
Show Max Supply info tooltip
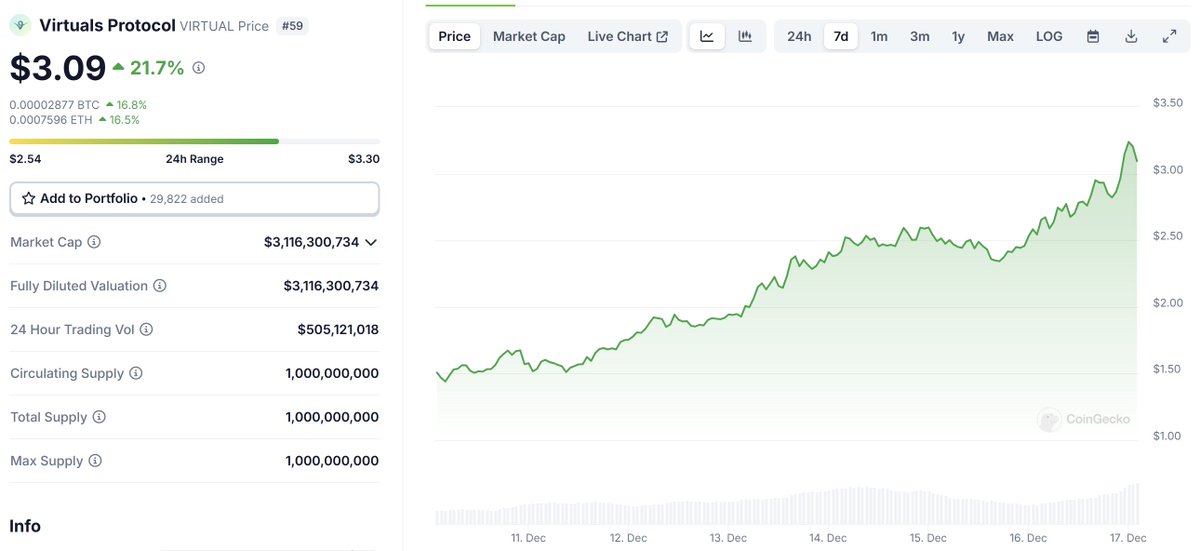[95, 461]
